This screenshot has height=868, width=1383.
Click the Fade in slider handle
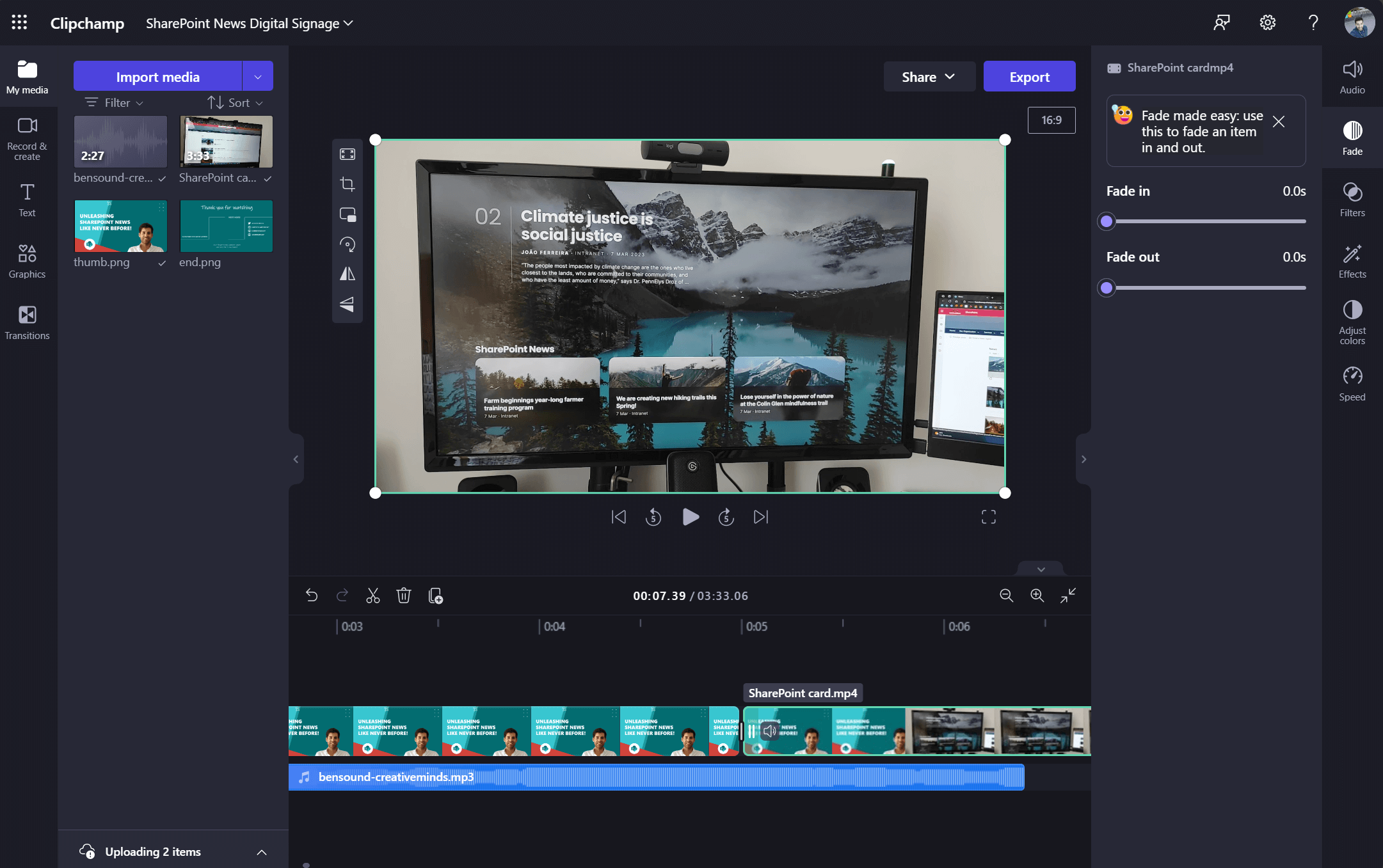(x=1107, y=221)
